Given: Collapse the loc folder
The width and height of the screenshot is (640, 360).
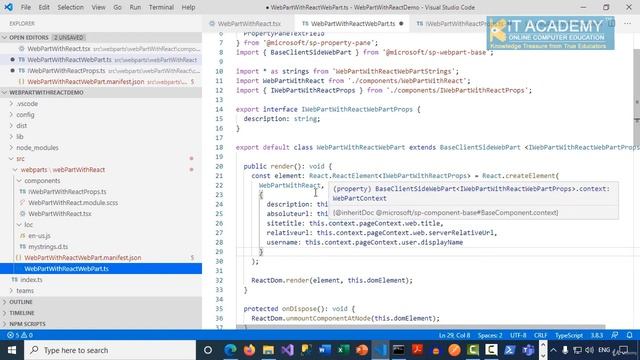Looking at the screenshot, I should click(19, 225).
